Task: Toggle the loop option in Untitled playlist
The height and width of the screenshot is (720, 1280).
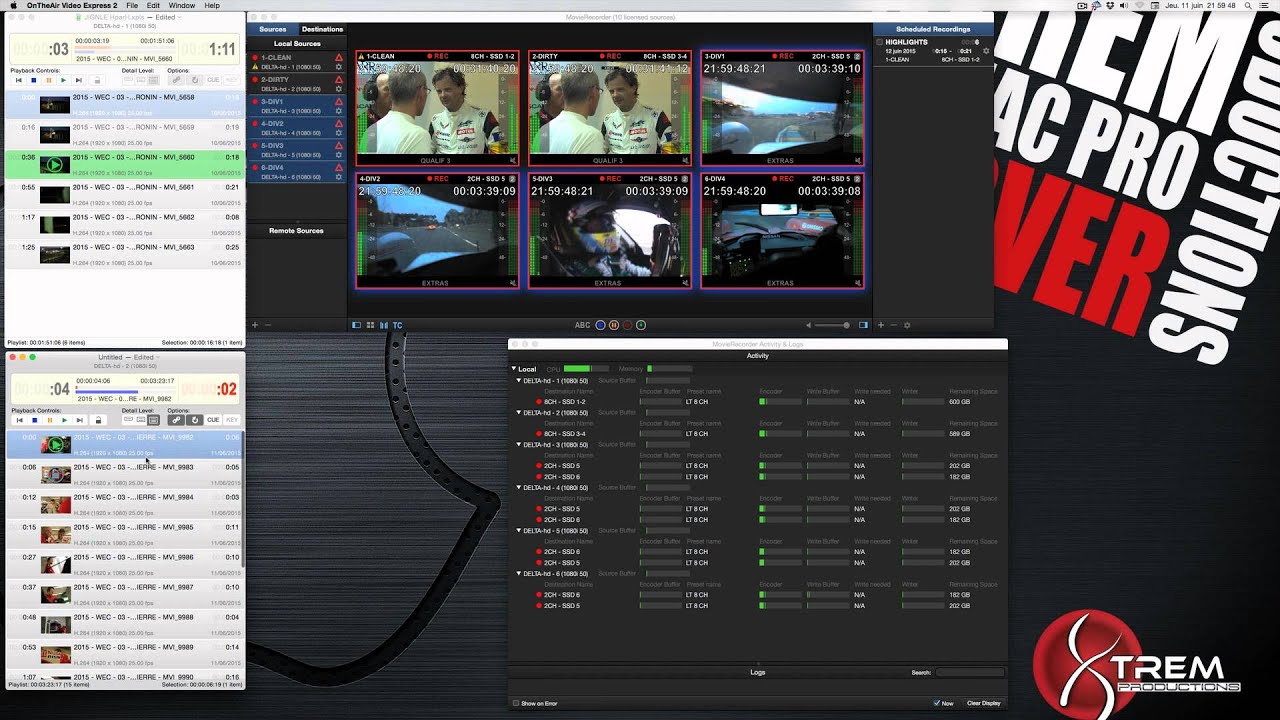Action: [x=195, y=420]
